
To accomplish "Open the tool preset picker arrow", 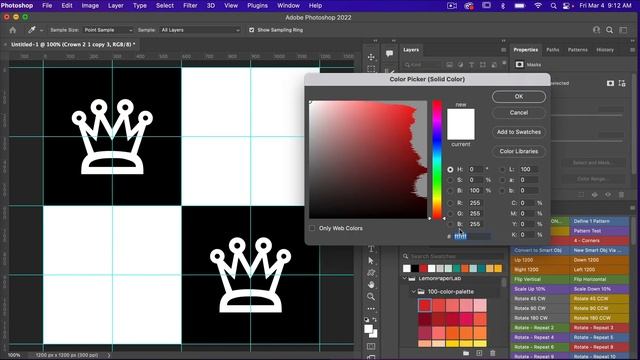I will point(41,30).
